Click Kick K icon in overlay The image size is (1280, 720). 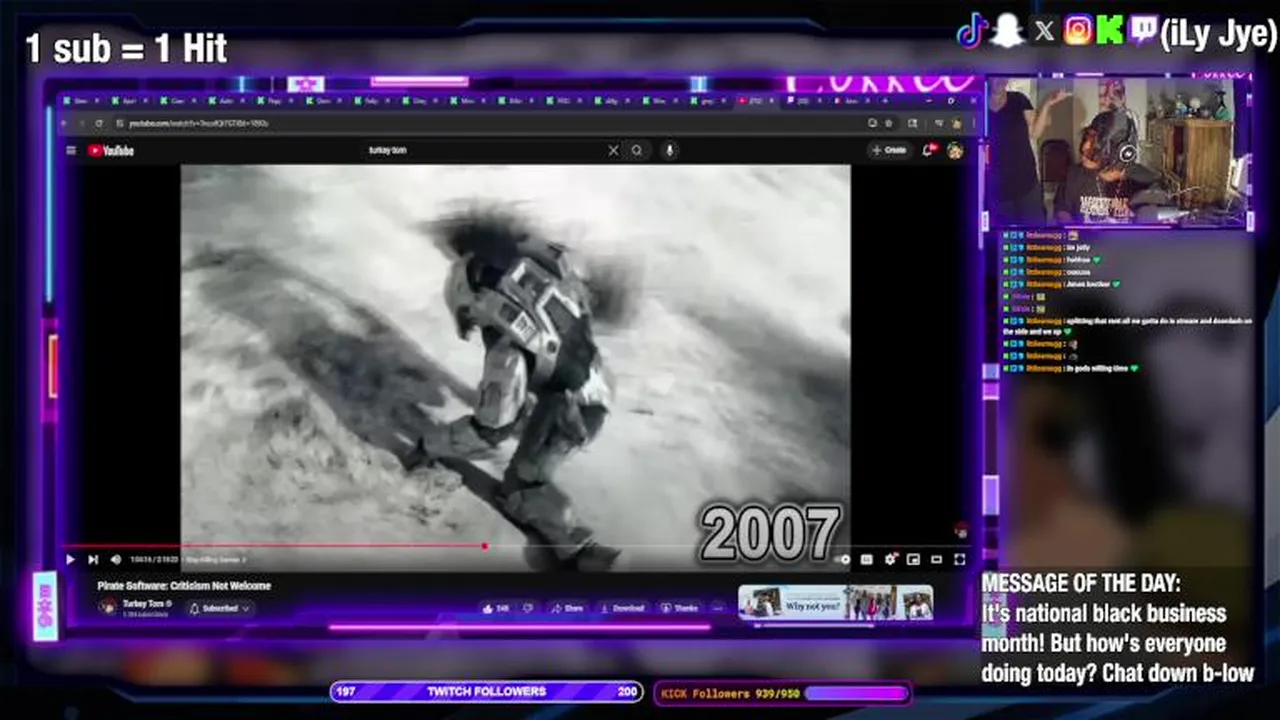coord(1110,31)
